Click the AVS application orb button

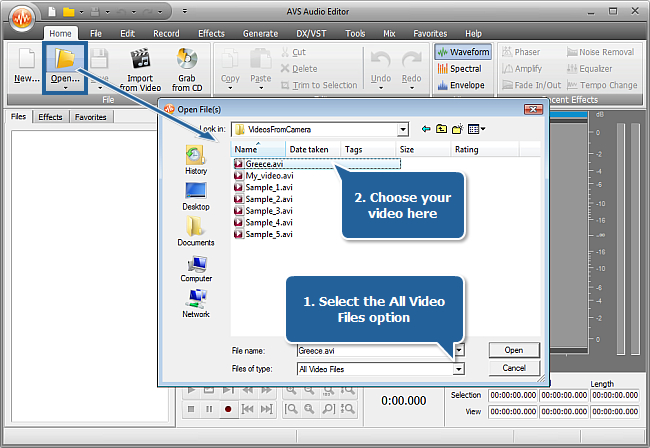point(22,18)
